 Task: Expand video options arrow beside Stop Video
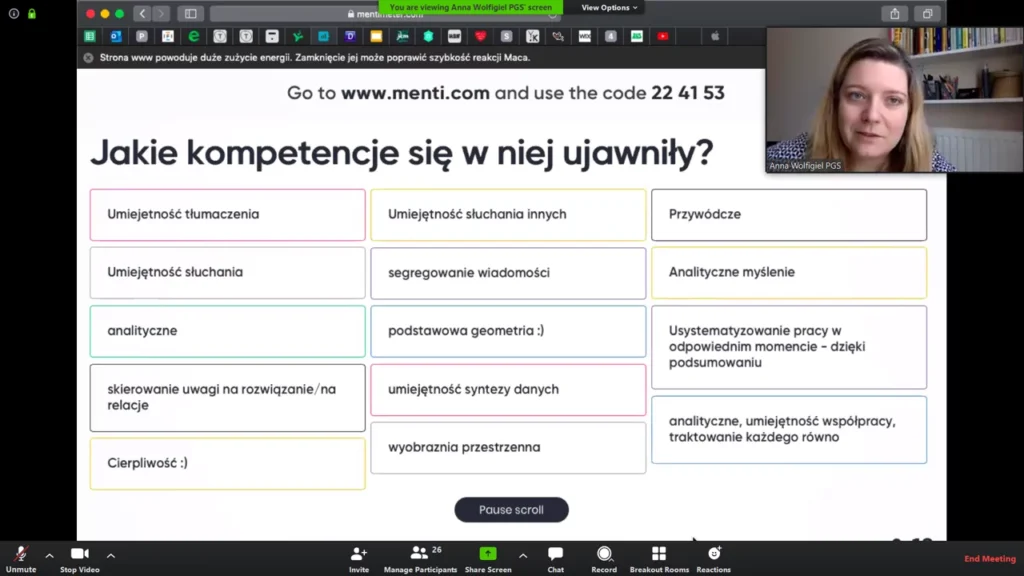(111, 556)
